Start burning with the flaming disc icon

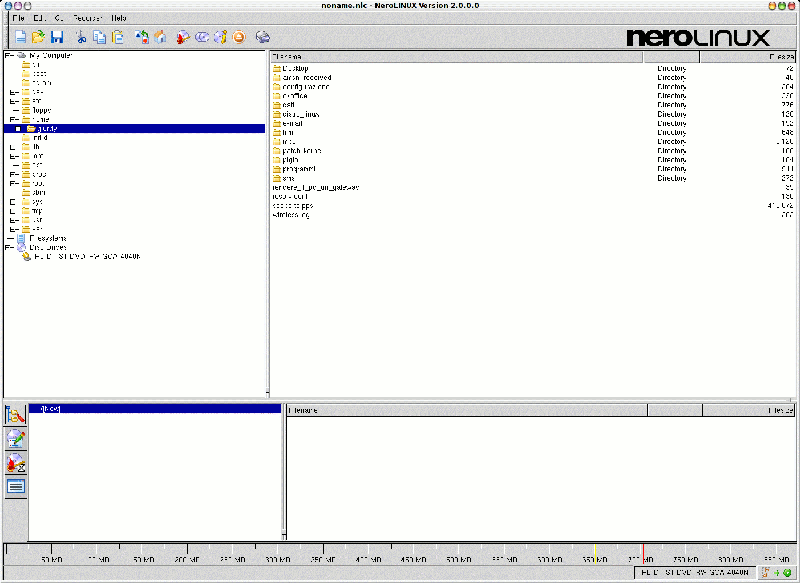183,37
